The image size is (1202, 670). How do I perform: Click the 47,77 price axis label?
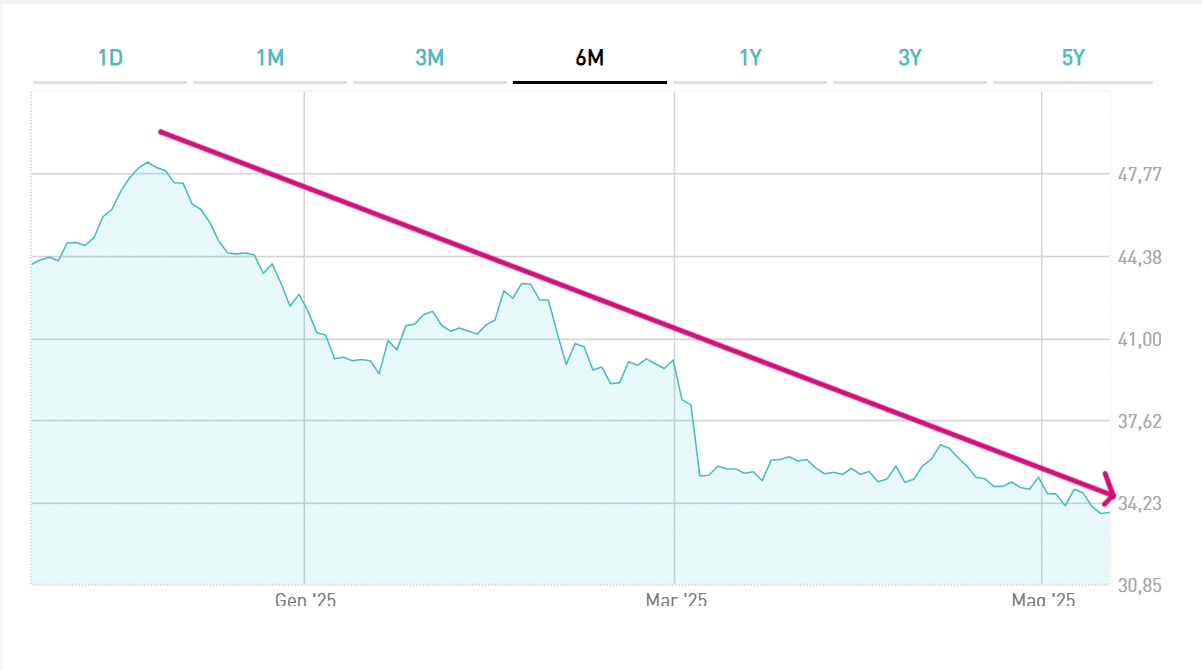click(x=1139, y=175)
